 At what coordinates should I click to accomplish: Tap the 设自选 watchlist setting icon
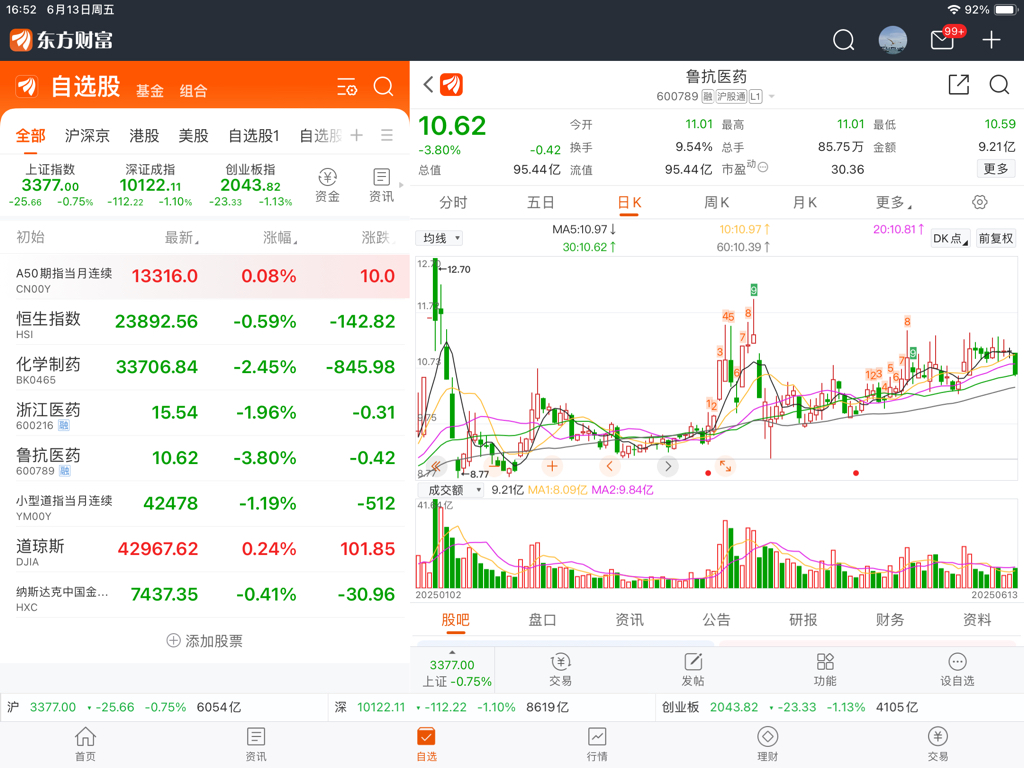coord(957,669)
